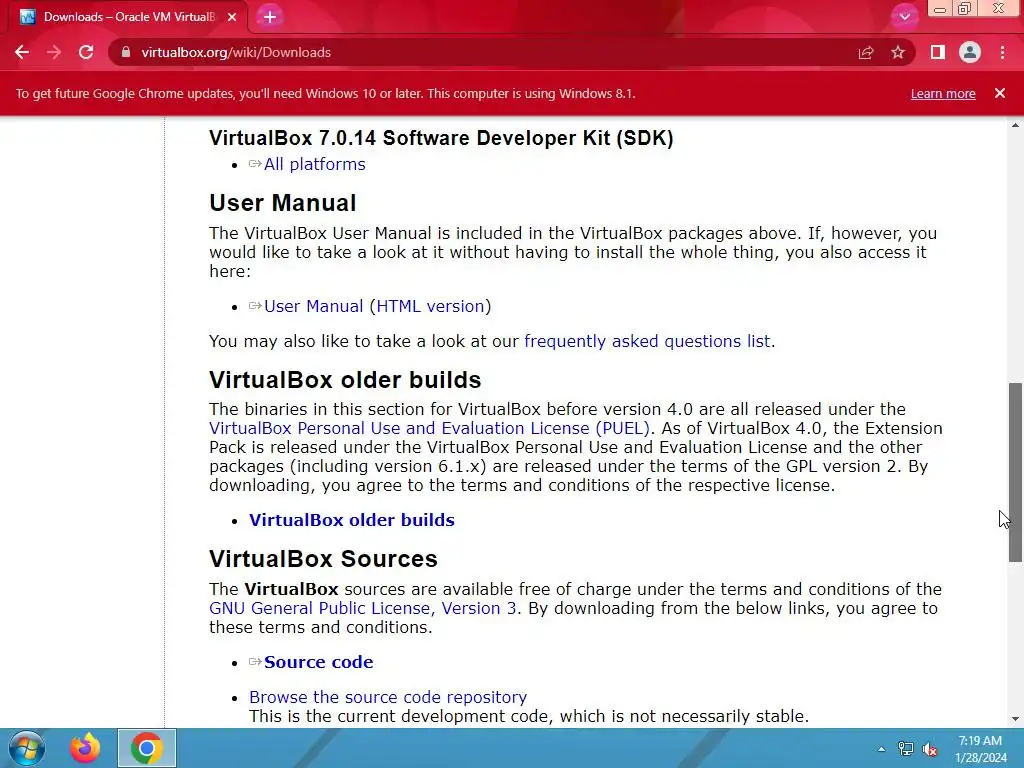Bookmark this page with the star

click(898, 52)
